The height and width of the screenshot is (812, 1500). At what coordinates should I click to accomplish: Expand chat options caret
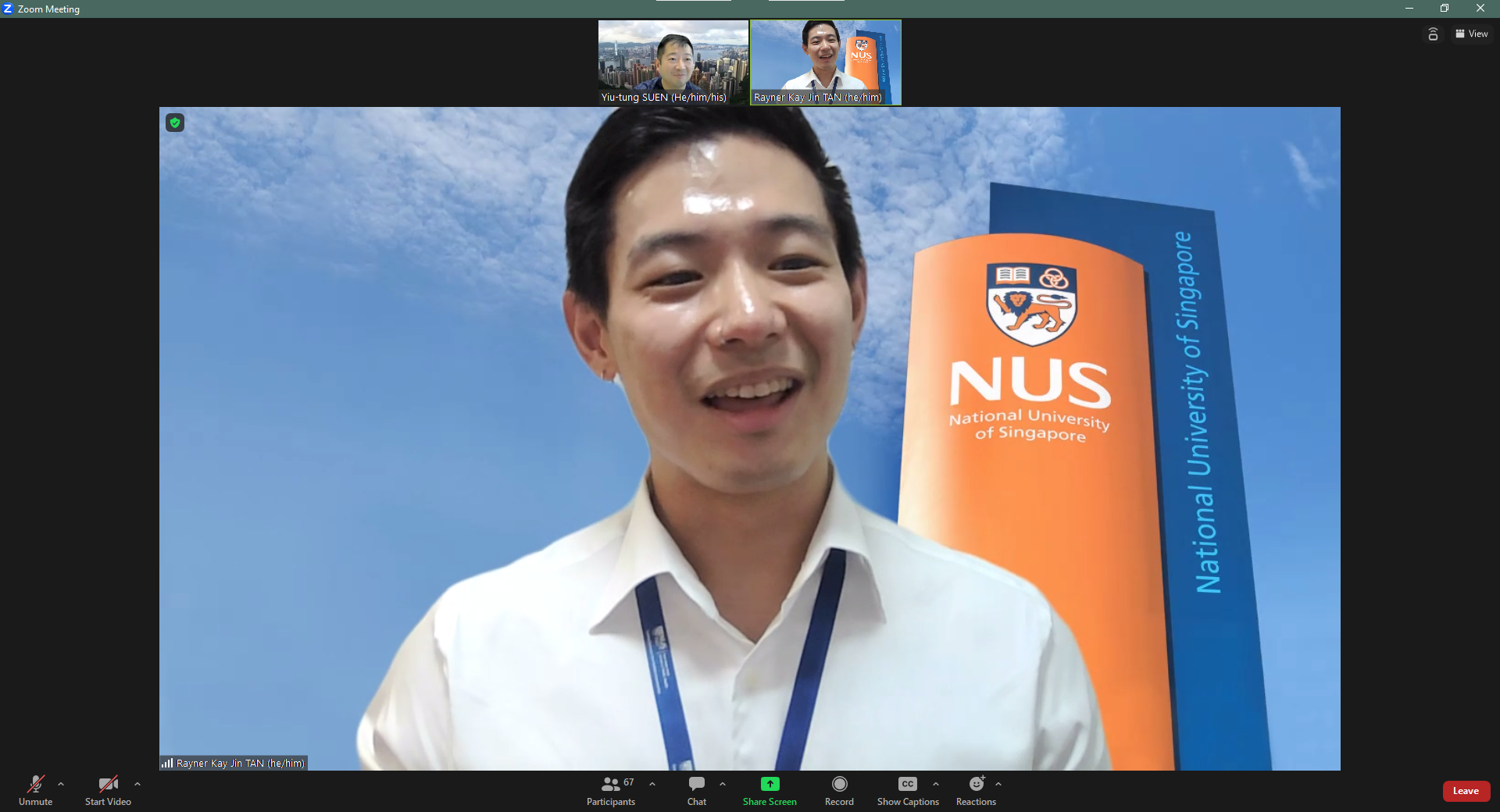723,784
